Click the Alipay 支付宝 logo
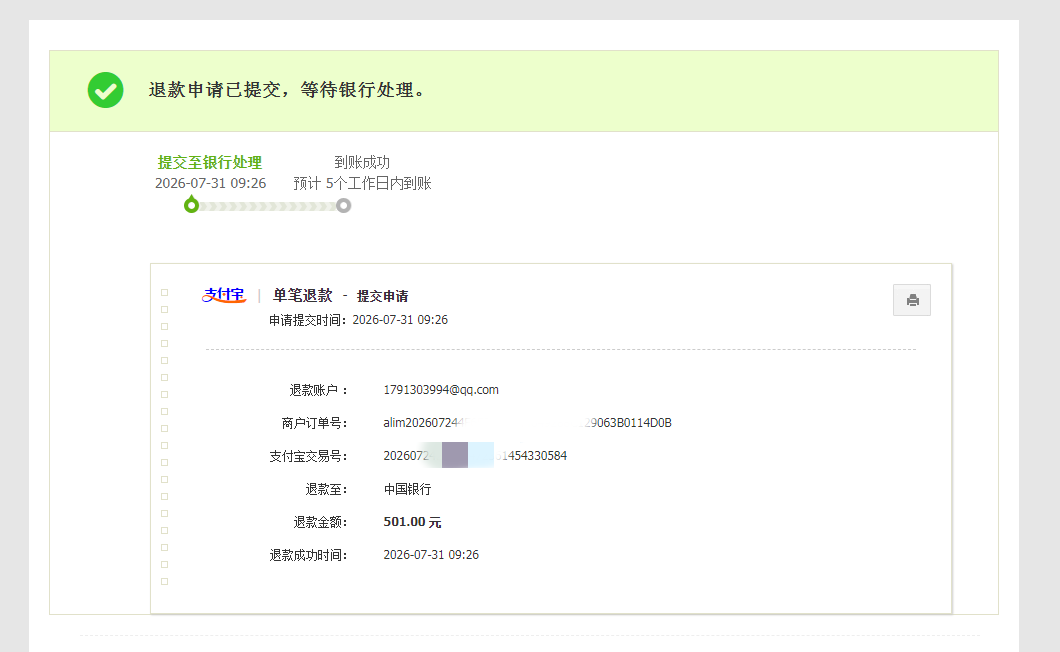 224,295
